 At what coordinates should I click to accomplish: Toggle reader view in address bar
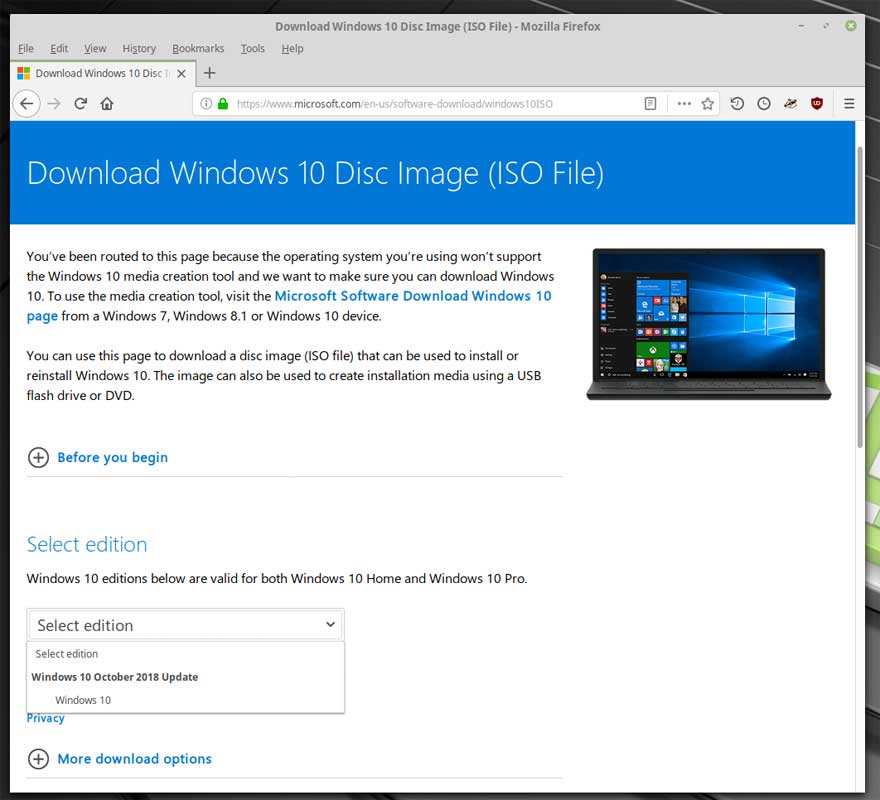click(x=650, y=103)
